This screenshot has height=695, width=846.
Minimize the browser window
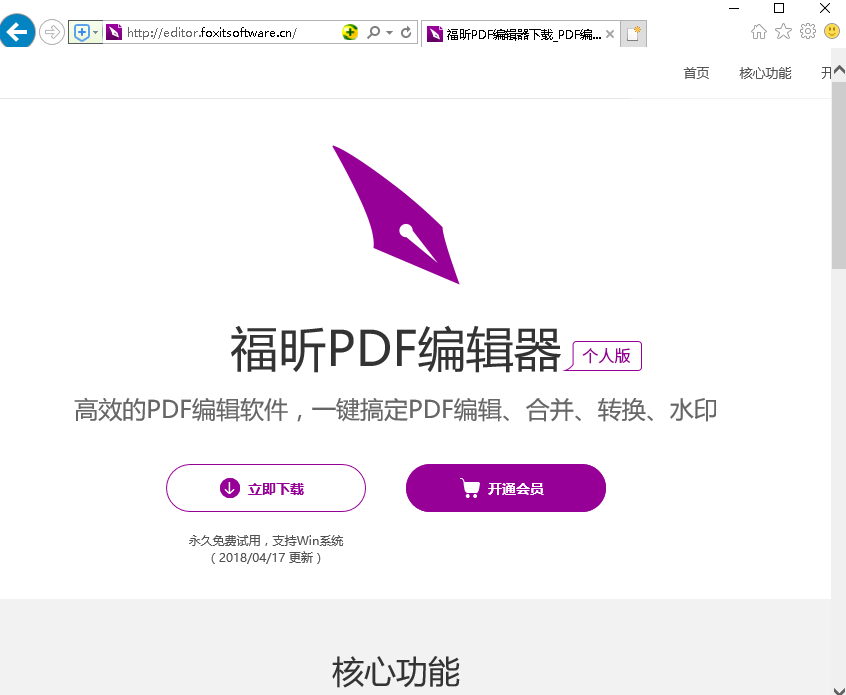[734, 8]
